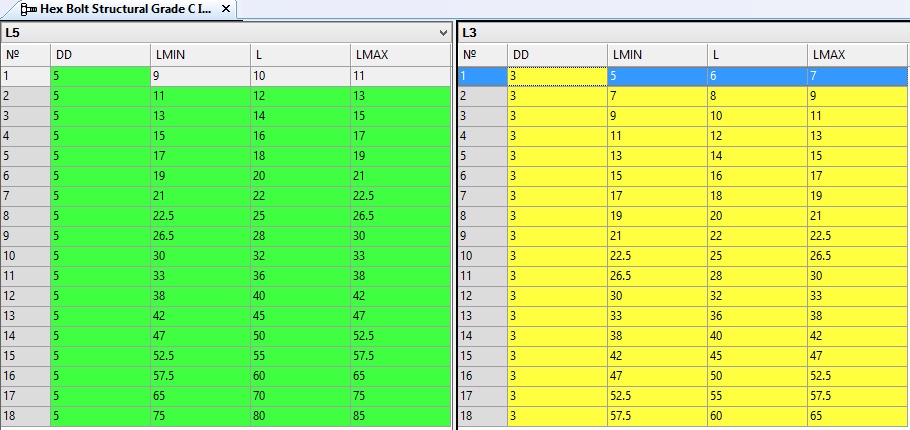Select row 18 header in L5 table
The width and height of the screenshot is (910, 430).
coord(25,415)
